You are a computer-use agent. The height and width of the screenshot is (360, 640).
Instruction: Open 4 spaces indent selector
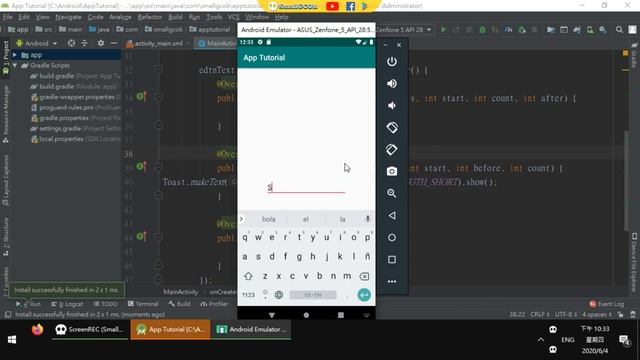click(597, 314)
